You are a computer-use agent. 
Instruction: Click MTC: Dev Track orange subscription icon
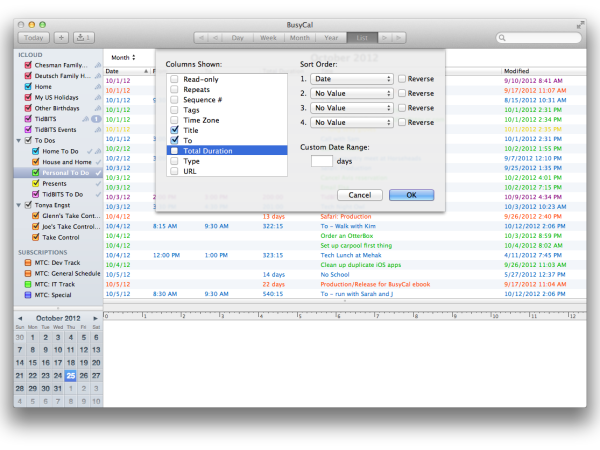28,263
